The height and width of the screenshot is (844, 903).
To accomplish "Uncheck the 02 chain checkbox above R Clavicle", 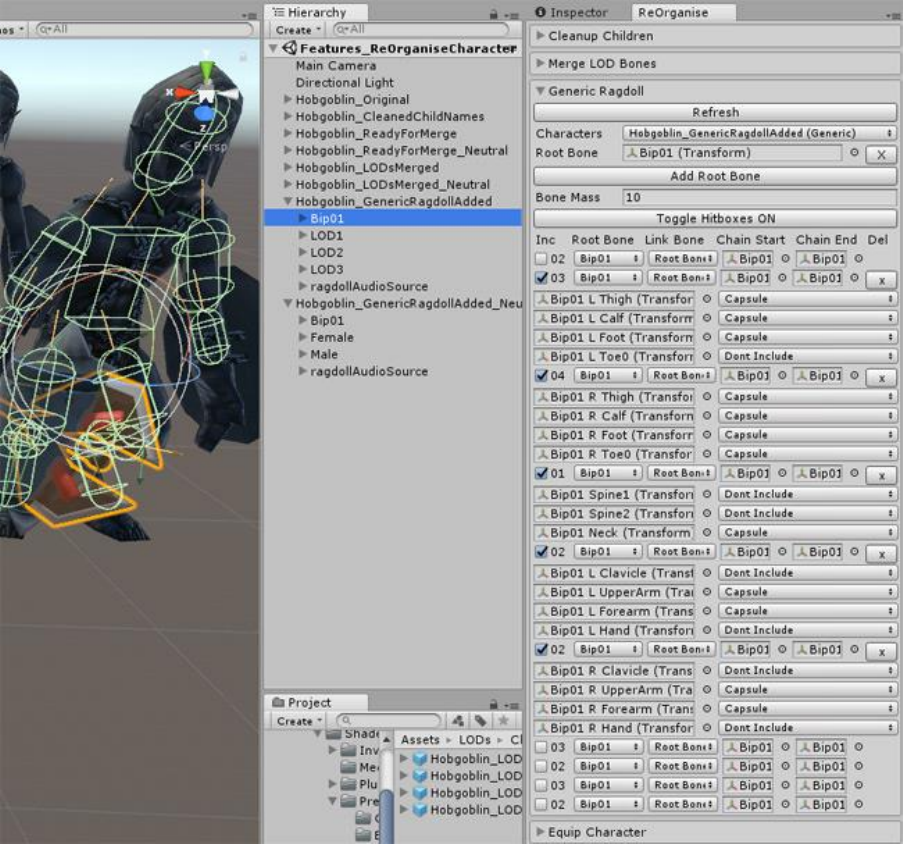I will point(541,649).
